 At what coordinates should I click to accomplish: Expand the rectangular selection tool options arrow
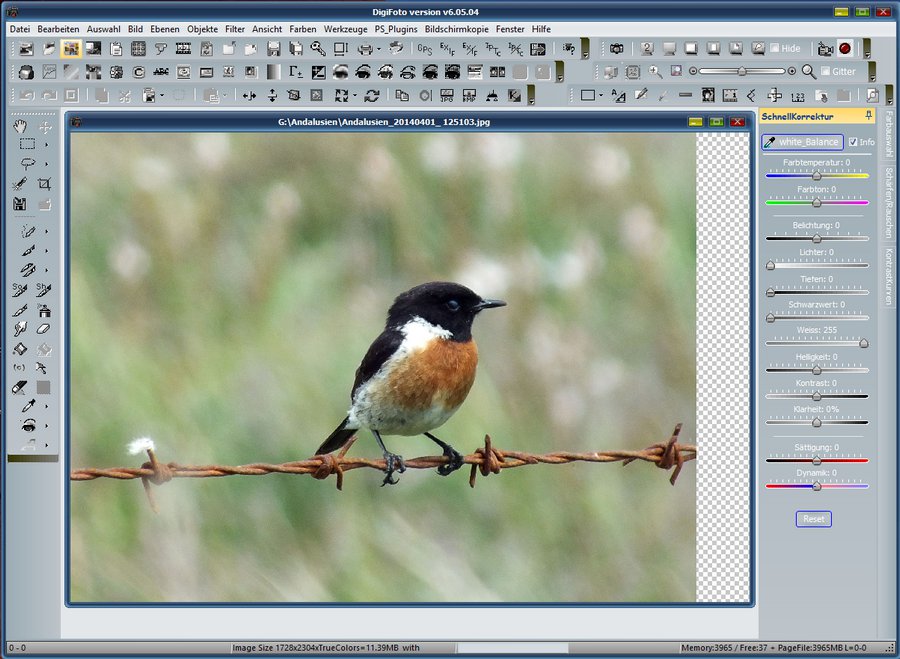pos(46,144)
